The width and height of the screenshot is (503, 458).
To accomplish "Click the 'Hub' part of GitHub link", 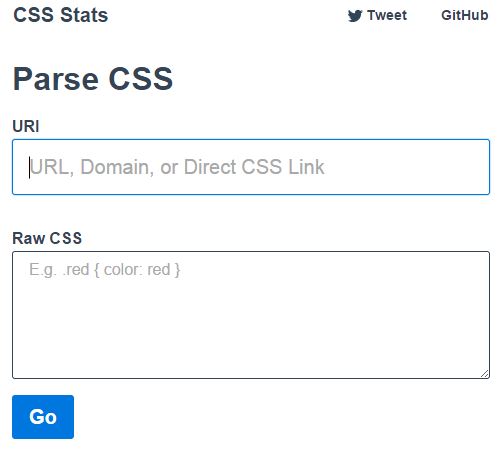I will tap(476, 15).
